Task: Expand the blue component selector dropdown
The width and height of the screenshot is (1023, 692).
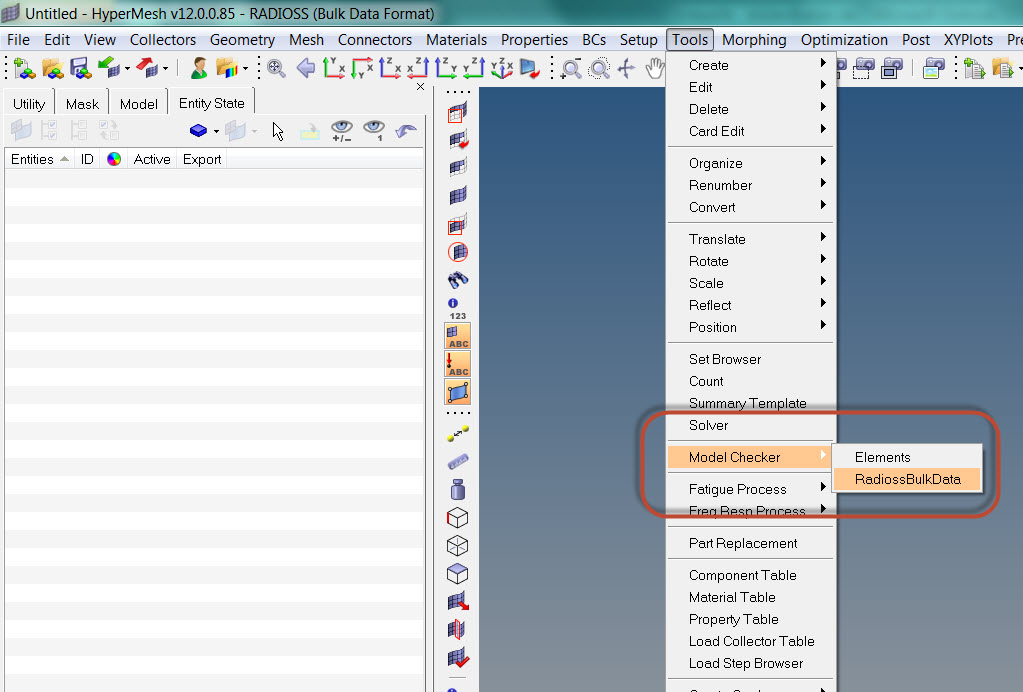Action: (216, 131)
